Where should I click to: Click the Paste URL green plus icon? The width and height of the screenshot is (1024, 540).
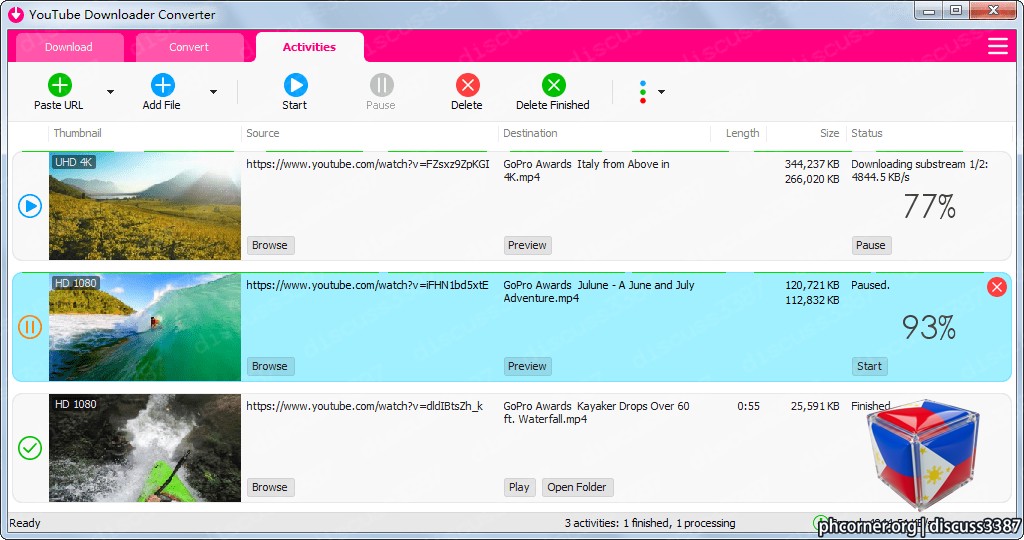pyautogui.click(x=60, y=85)
